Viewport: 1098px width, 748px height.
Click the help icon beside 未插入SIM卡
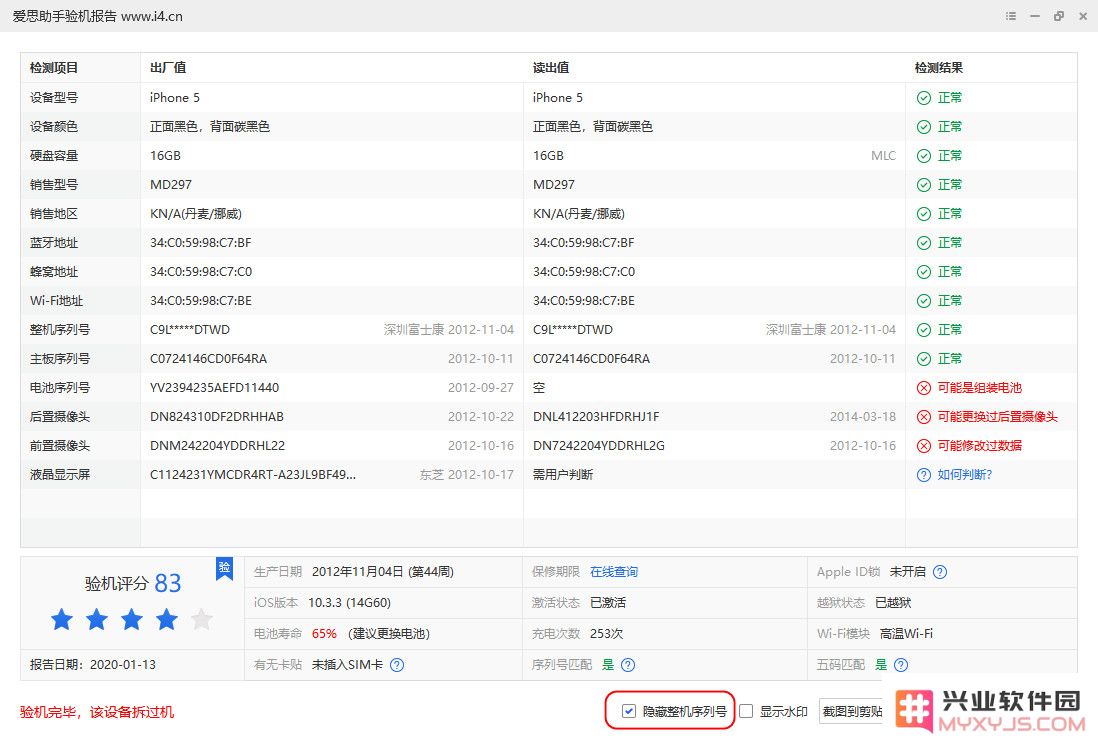tap(397, 665)
